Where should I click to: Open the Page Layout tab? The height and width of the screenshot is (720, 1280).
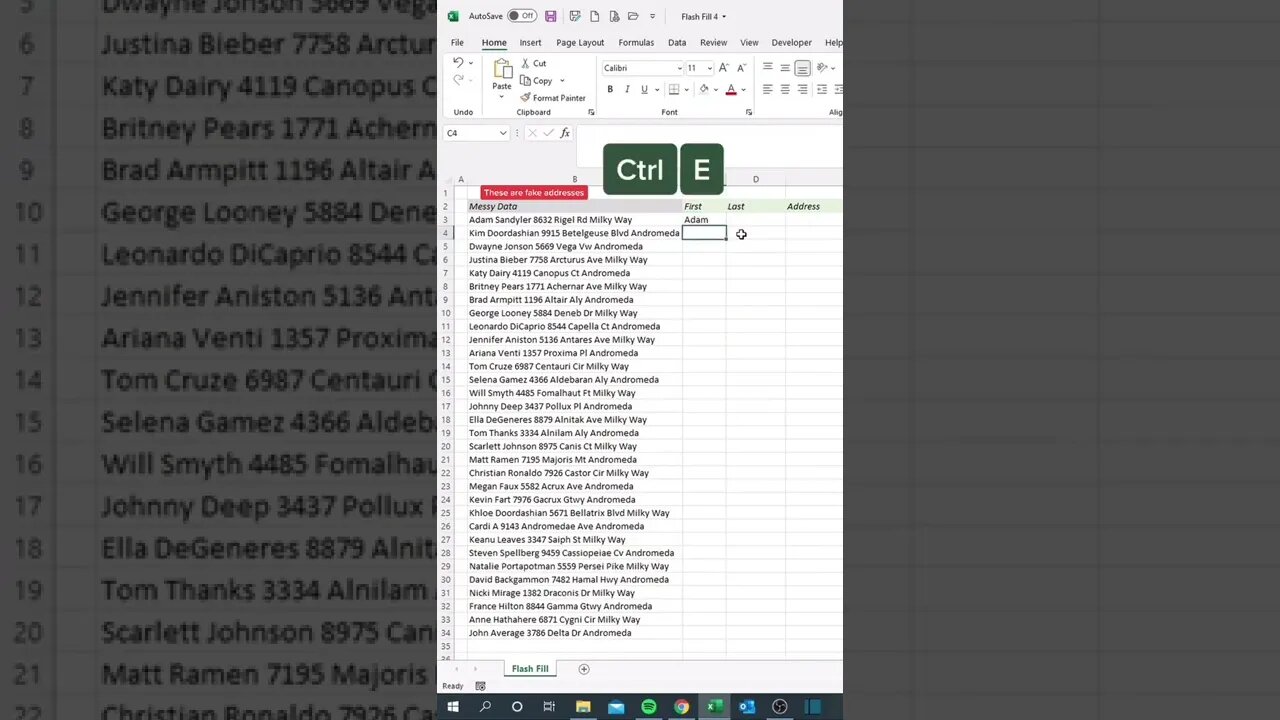[x=580, y=43]
